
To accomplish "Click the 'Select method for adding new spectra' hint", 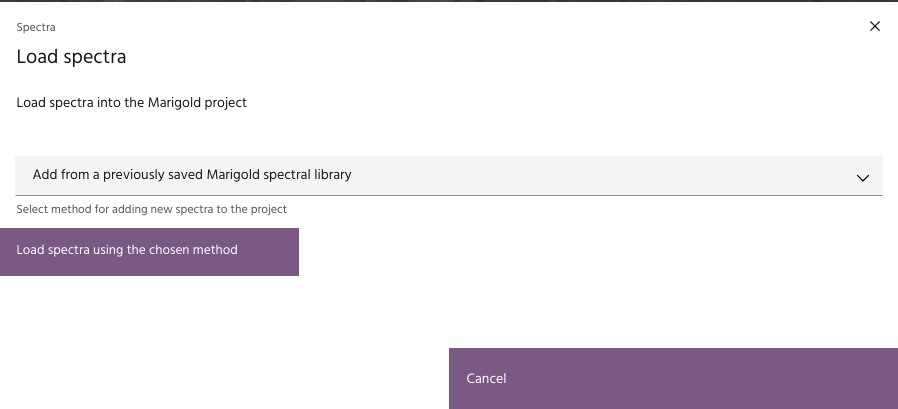I will (152, 209).
